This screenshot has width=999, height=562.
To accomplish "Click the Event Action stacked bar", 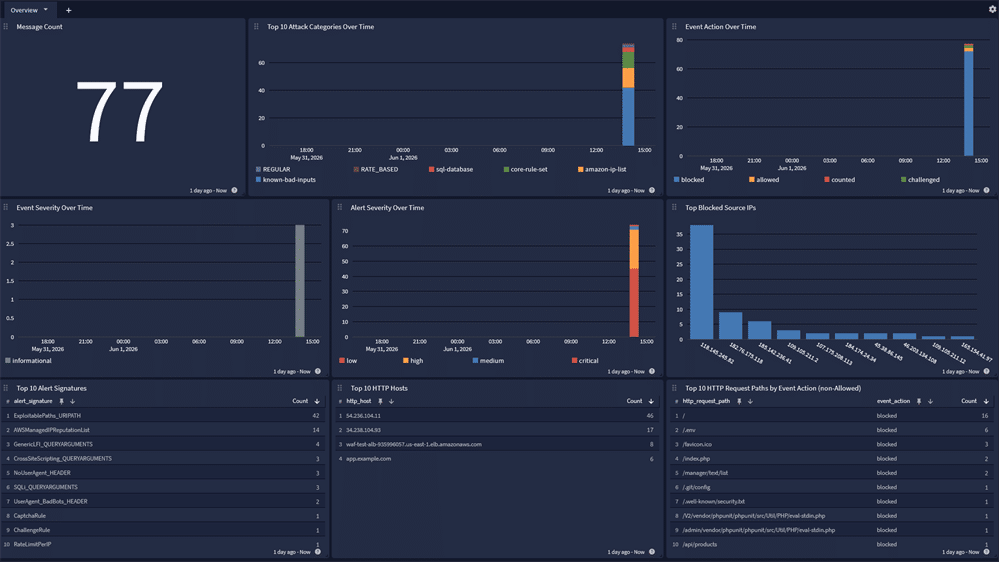I will (x=968, y=99).
